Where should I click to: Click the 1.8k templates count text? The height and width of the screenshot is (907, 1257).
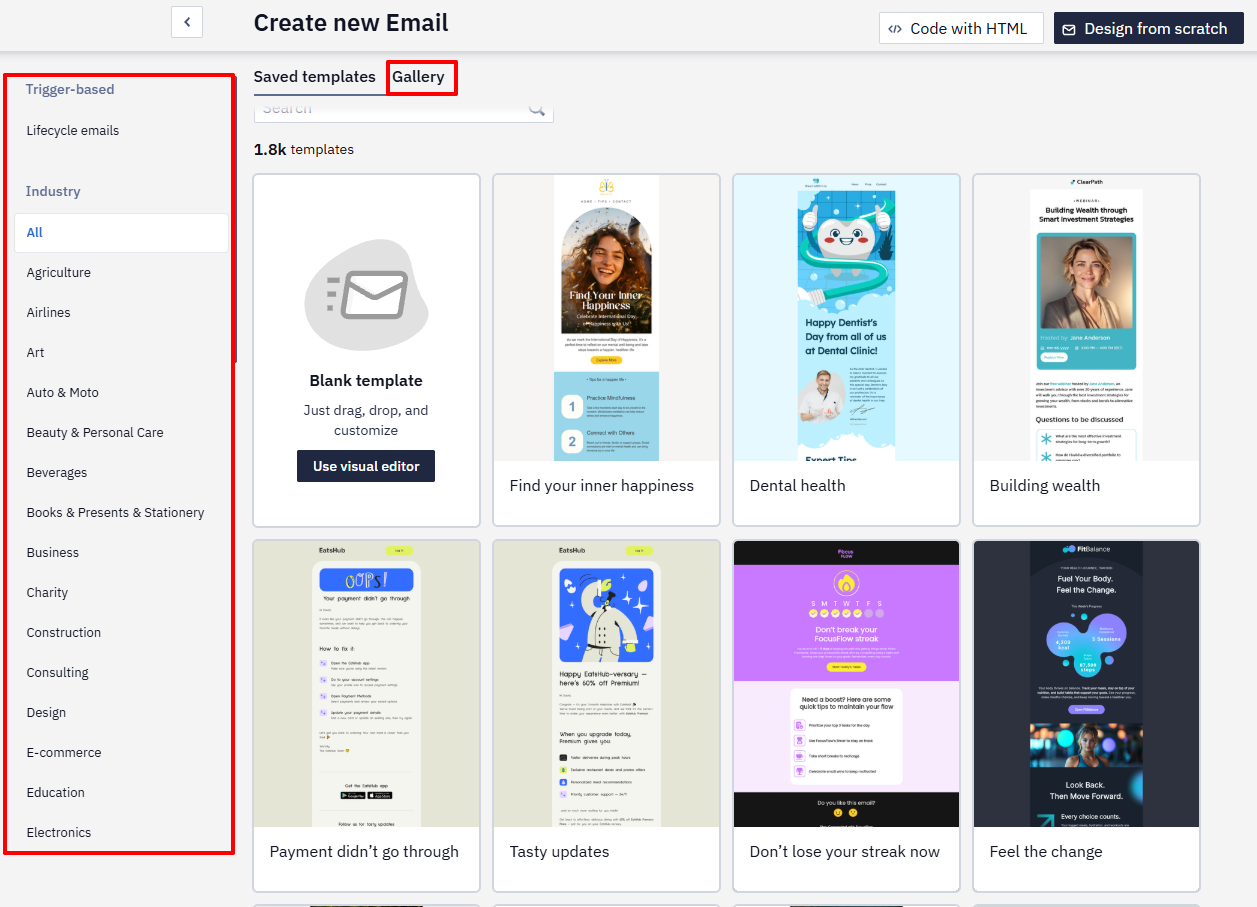click(x=304, y=149)
